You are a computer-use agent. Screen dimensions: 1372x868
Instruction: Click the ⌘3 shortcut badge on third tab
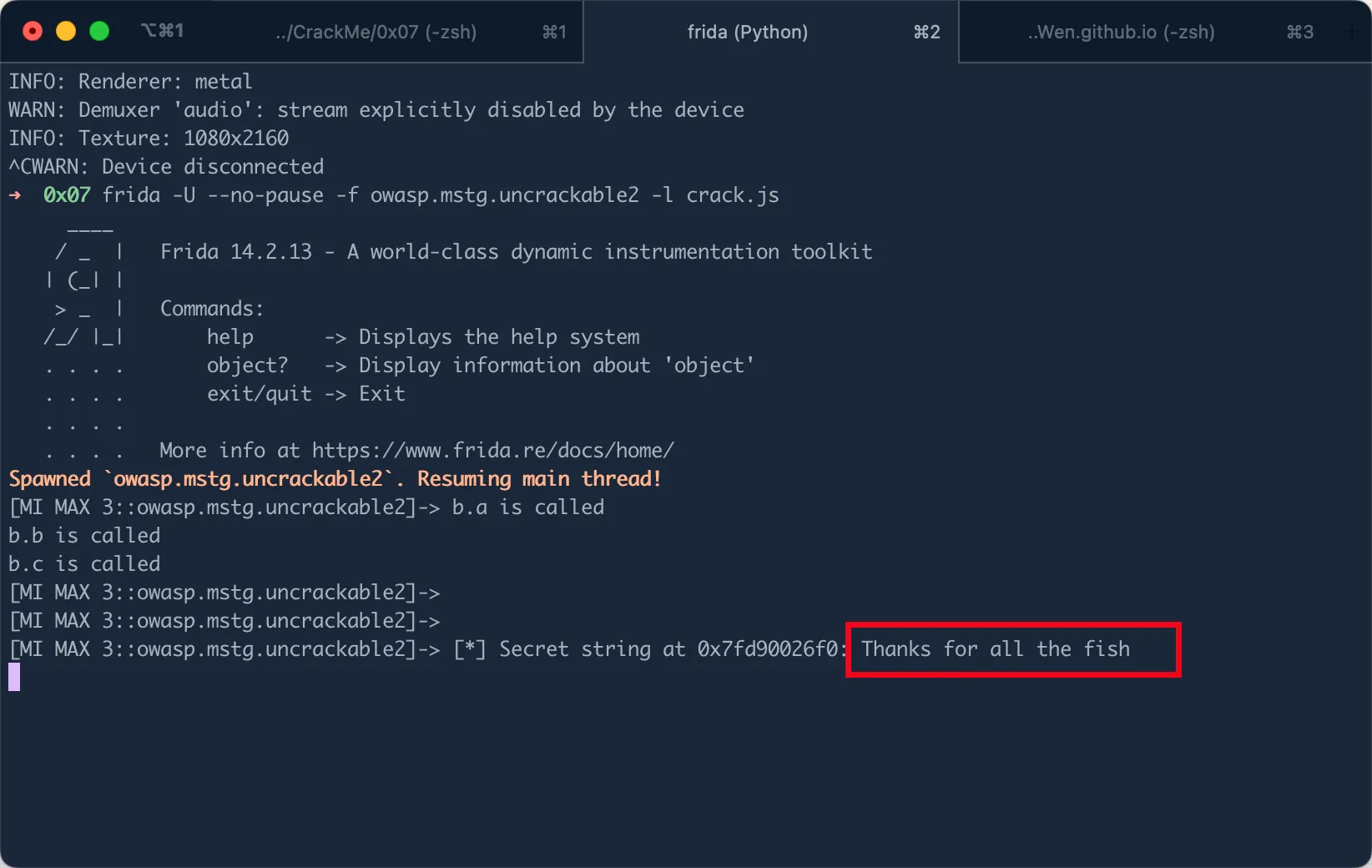tap(1299, 32)
